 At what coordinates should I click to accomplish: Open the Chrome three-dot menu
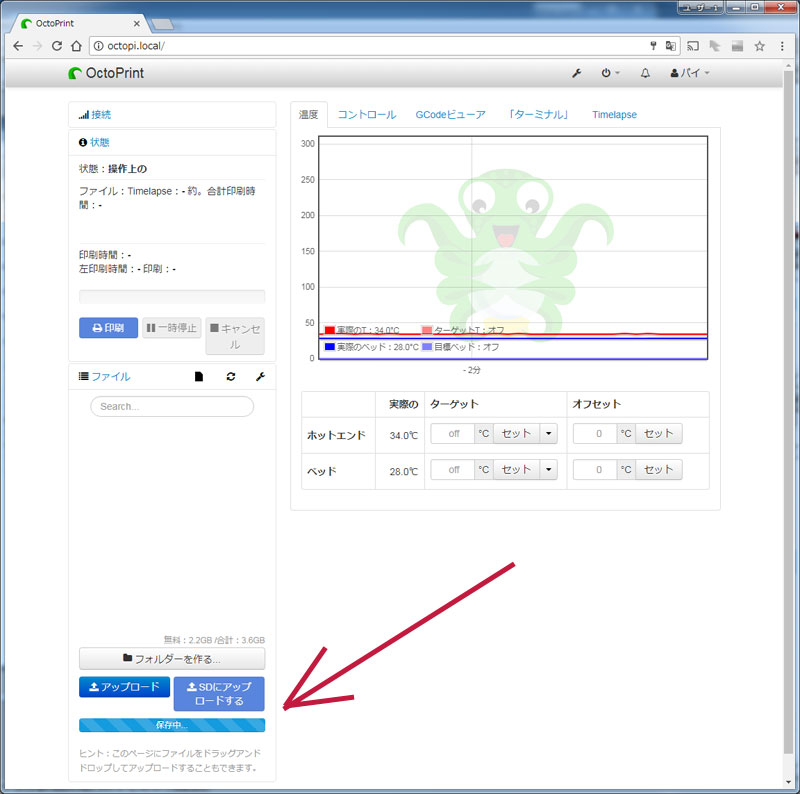pos(782,46)
